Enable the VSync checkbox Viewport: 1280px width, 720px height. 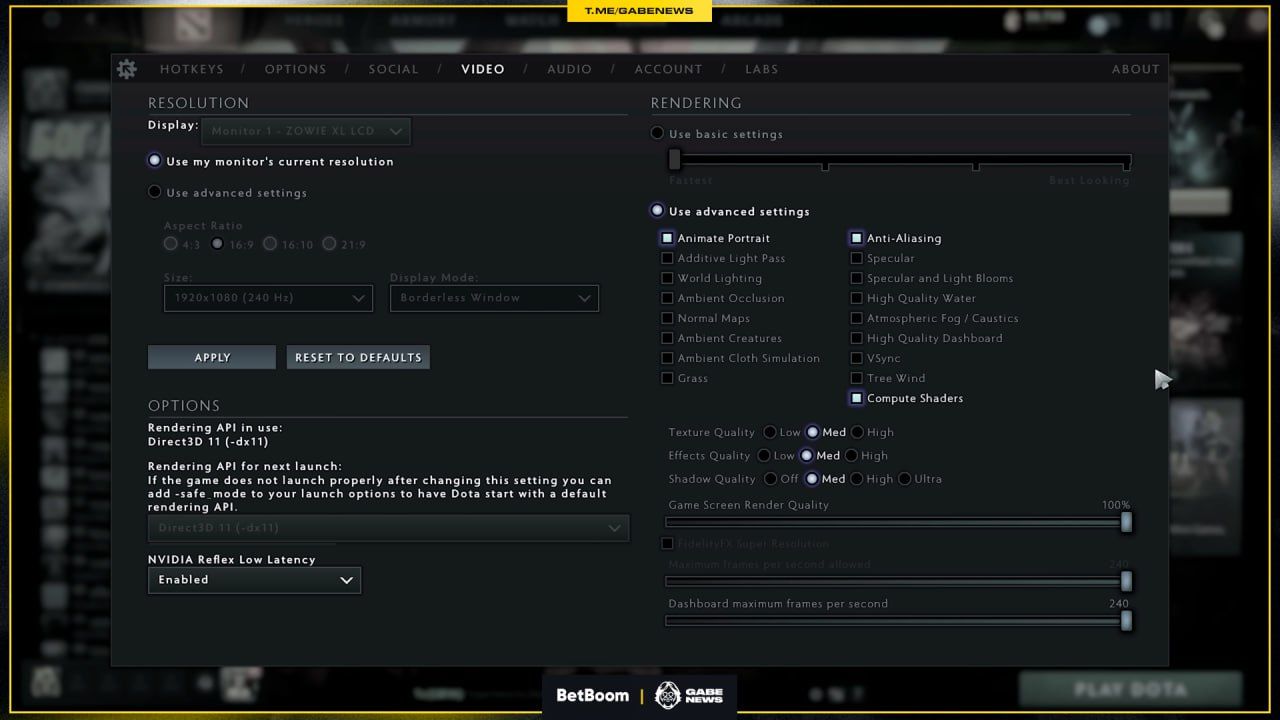pyautogui.click(x=857, y=358)
